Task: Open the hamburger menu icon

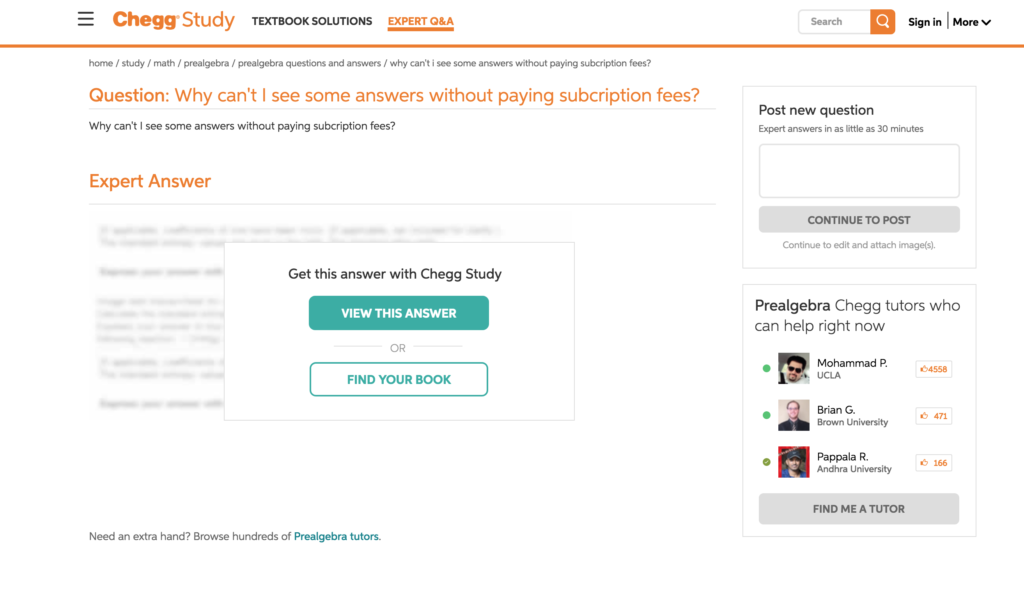Action: point(86,19)
